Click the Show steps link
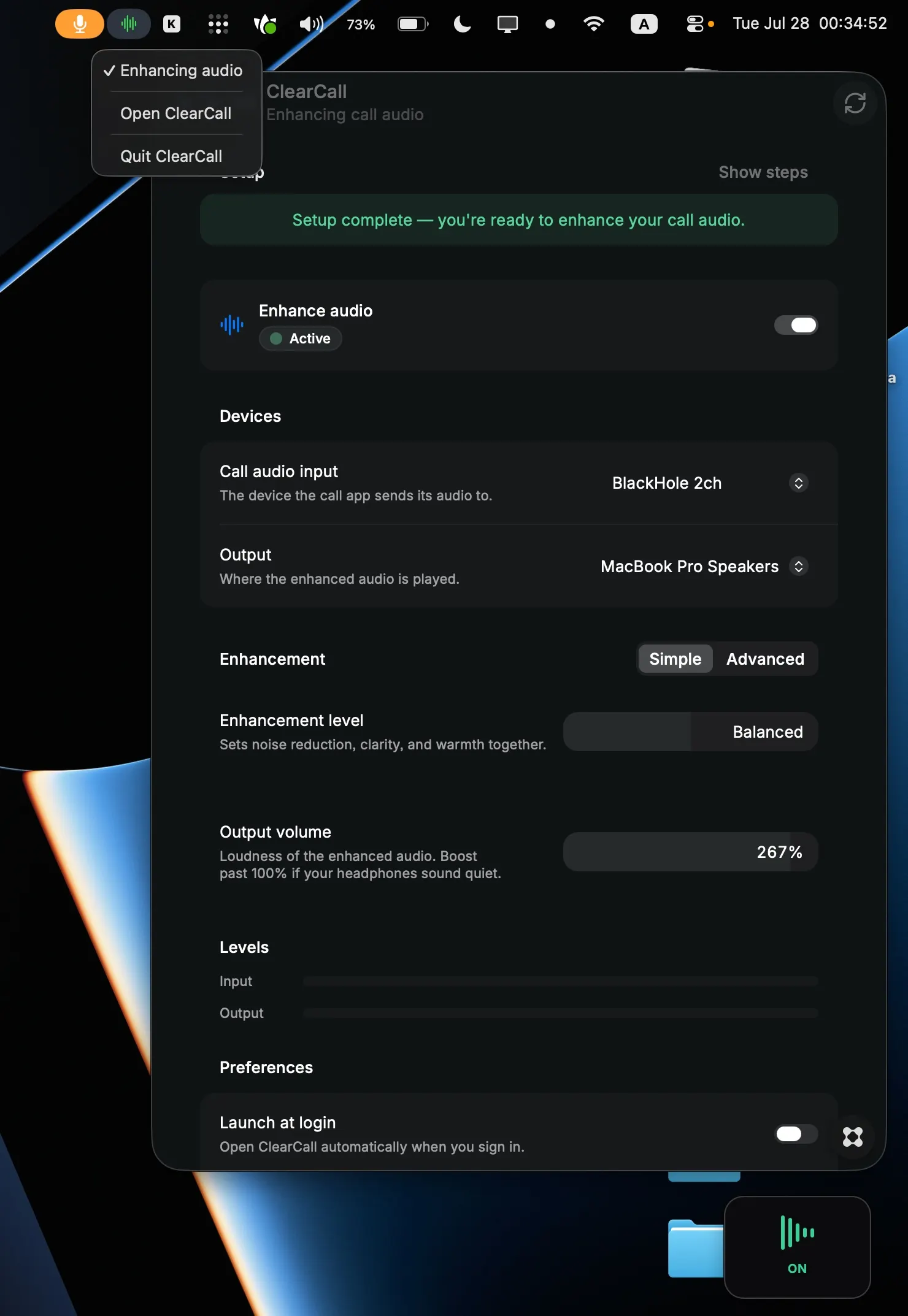This screenshot has height=1316, width=908. [763, 172]
